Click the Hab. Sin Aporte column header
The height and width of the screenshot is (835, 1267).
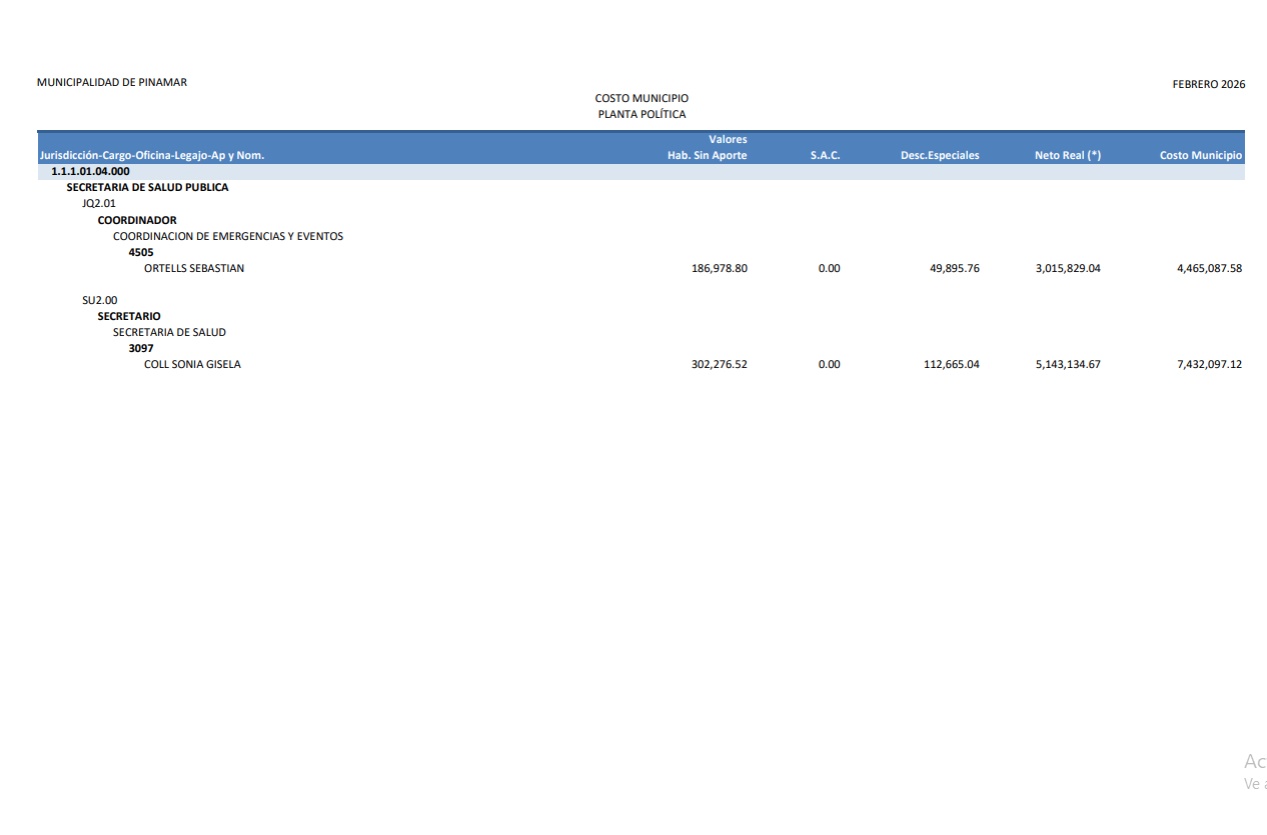click(707, 155)
